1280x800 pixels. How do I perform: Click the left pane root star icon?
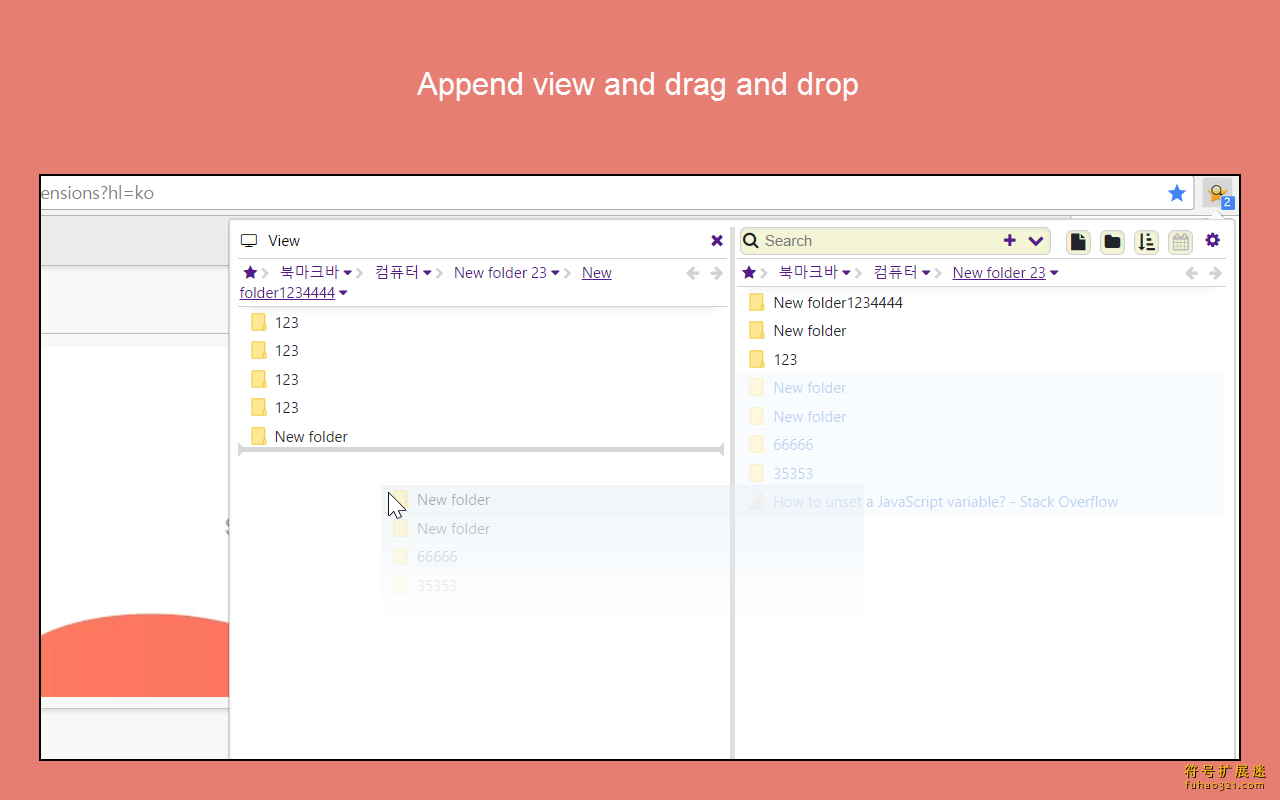click(x=250, y=272)
